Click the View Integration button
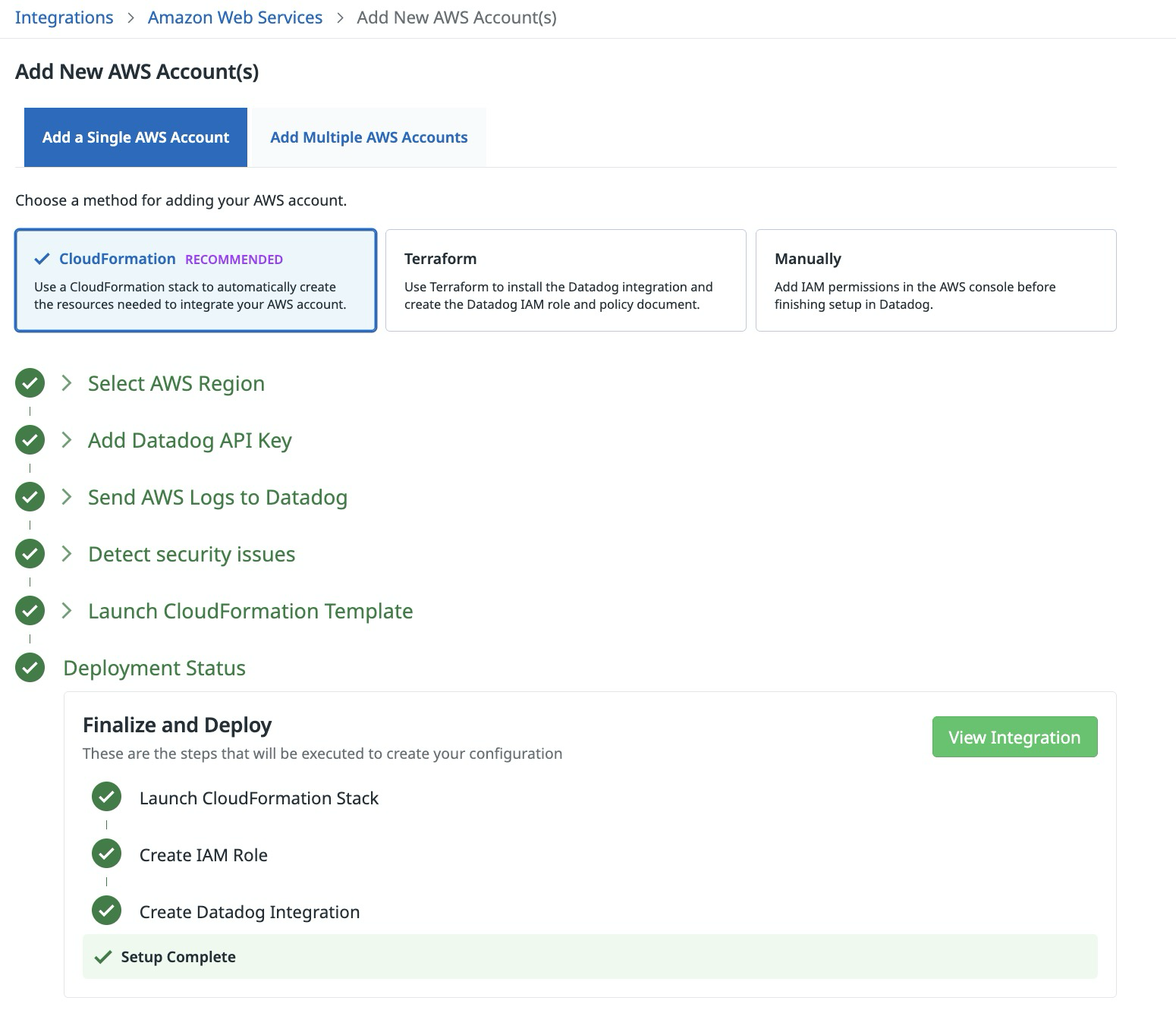The image size is (1176, 1032). tap(1014, 736)
